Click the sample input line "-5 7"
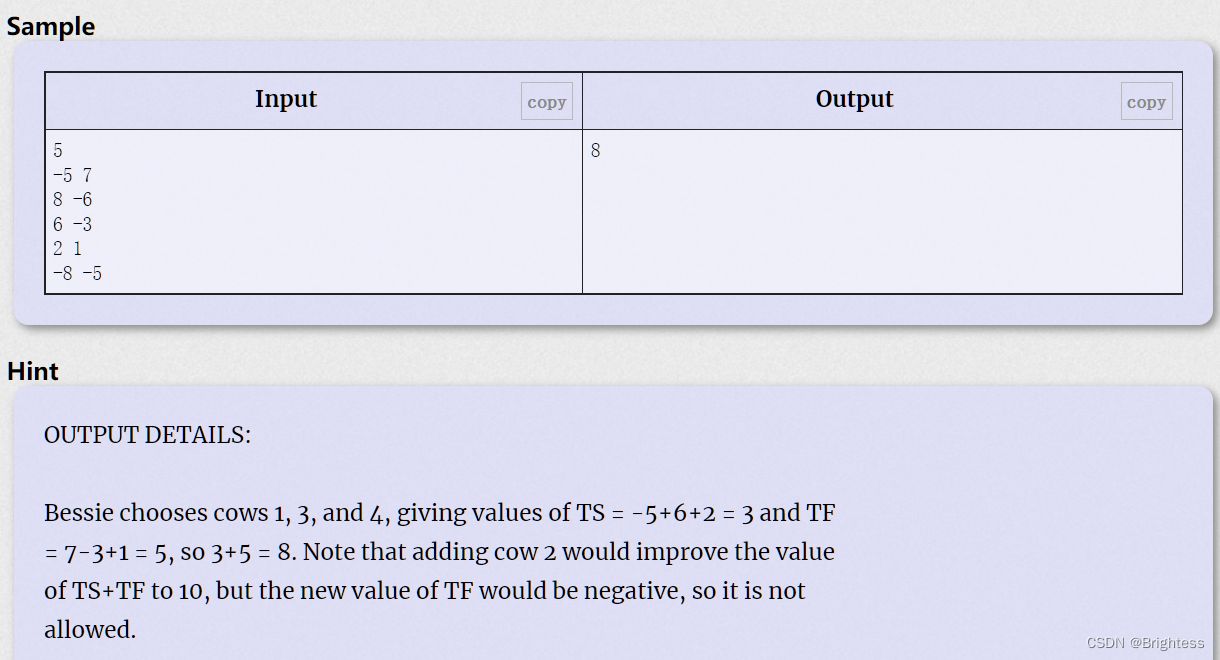The image size is (1220, 660). (72, 175)
